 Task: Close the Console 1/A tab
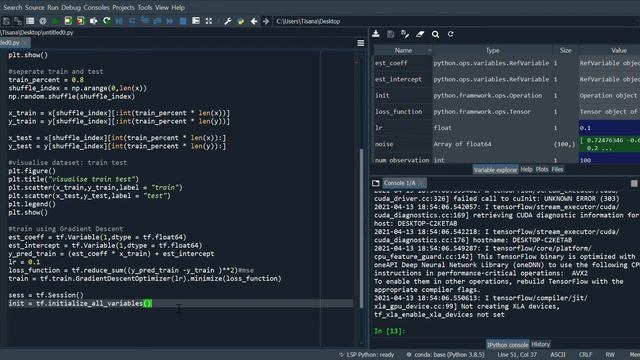(422, 183)
